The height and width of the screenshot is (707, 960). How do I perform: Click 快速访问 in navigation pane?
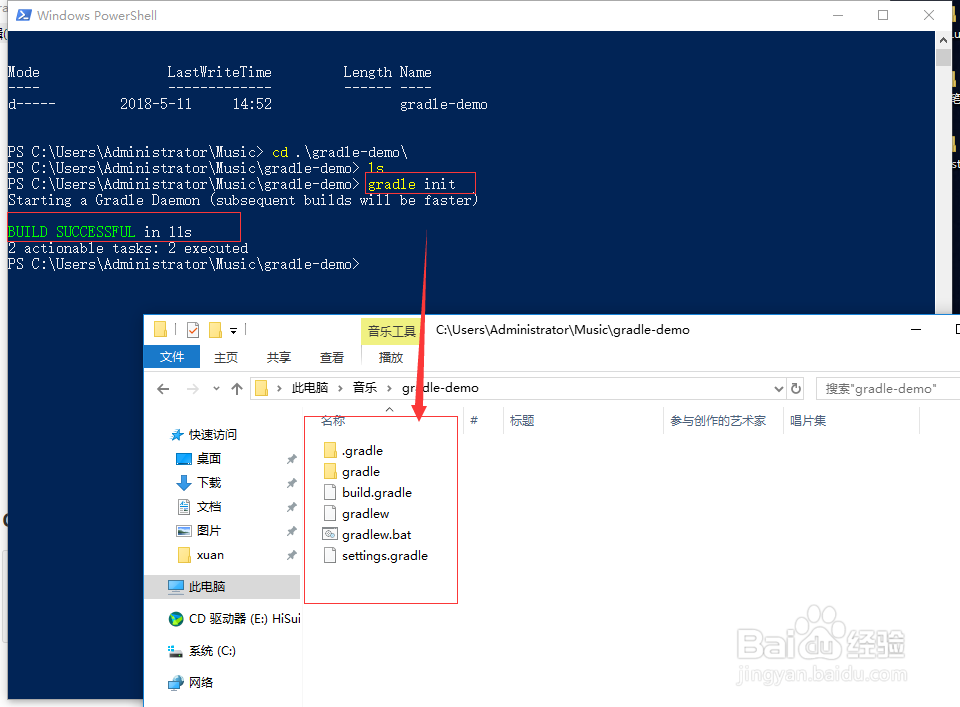[x=203, y=435]
